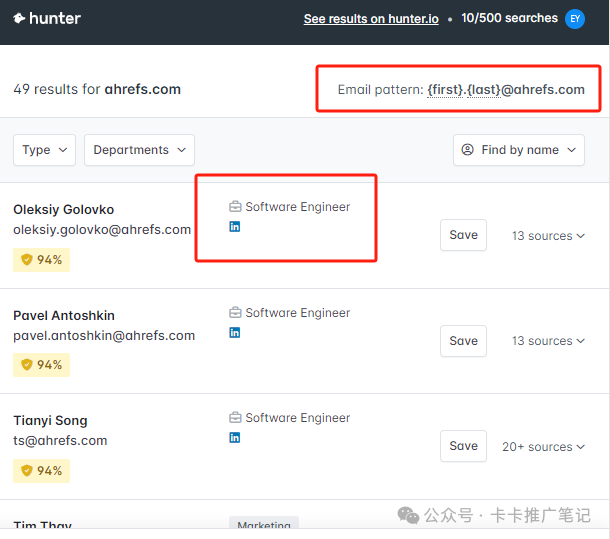The height and width of the screenshot is (539, 610).
Task: Save Oleksiy Golovko's contact
Action: point(463,235)
